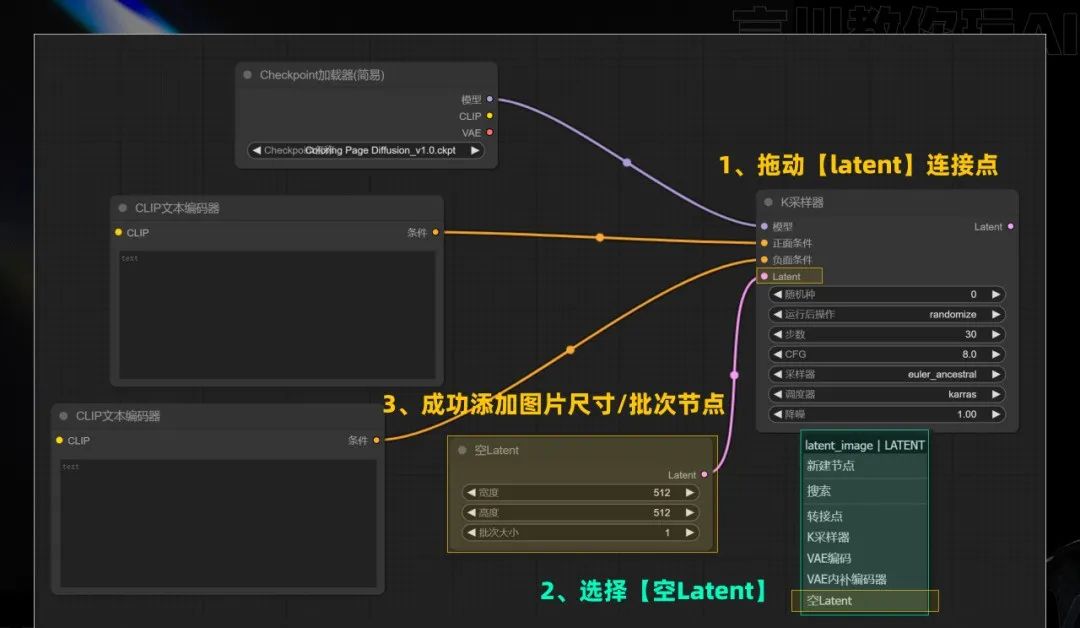Increase 步数 with its right arrow
Viewport: 1080px width, 628px height.
pos(995,334)
